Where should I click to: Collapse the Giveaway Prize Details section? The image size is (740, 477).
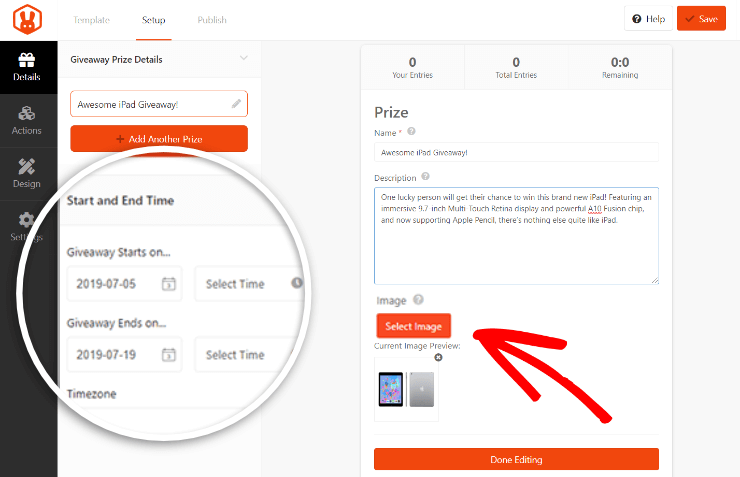(244, 59)
